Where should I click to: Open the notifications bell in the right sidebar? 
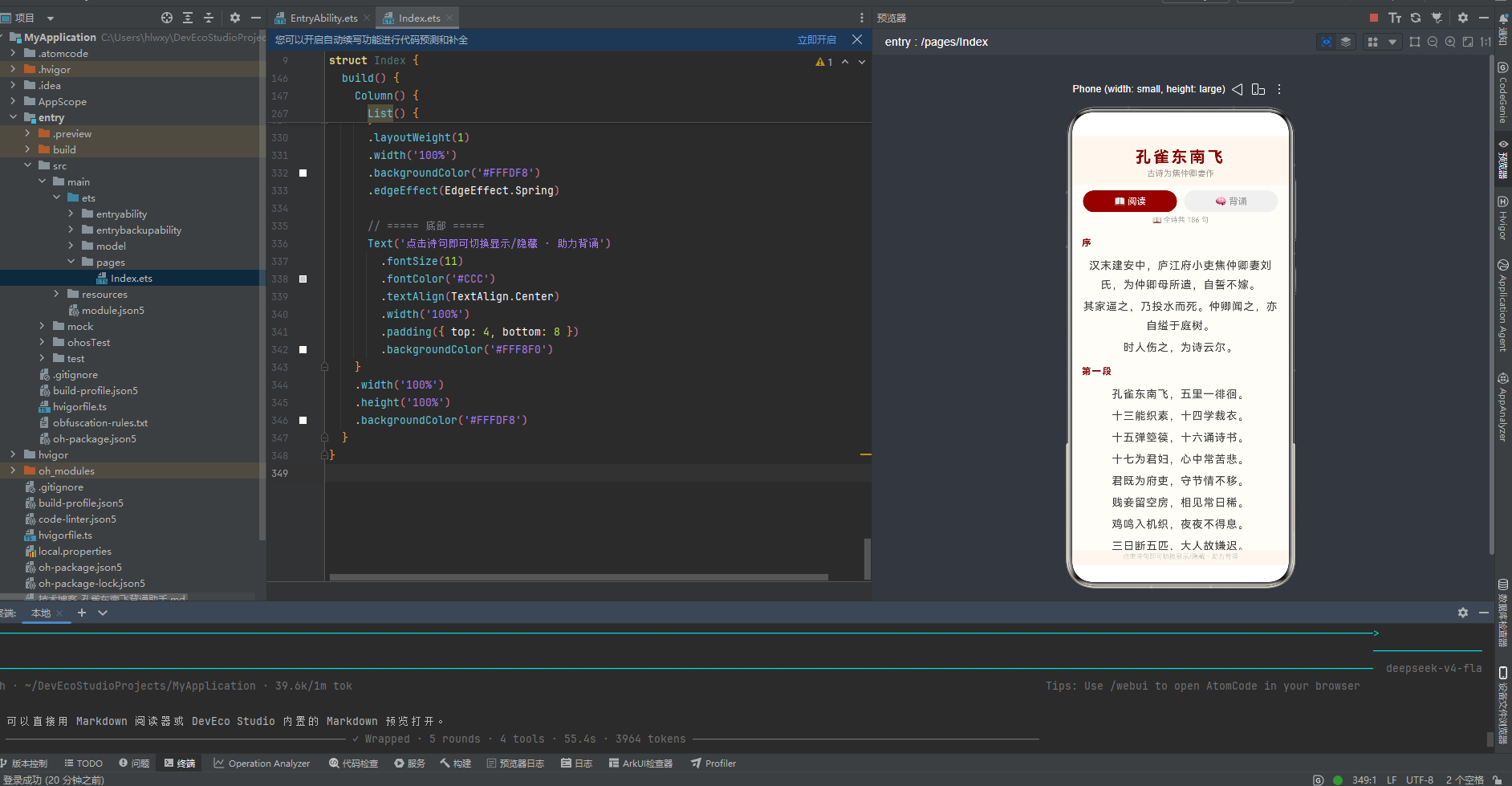pyautogui.click(x=1503, y=18)
